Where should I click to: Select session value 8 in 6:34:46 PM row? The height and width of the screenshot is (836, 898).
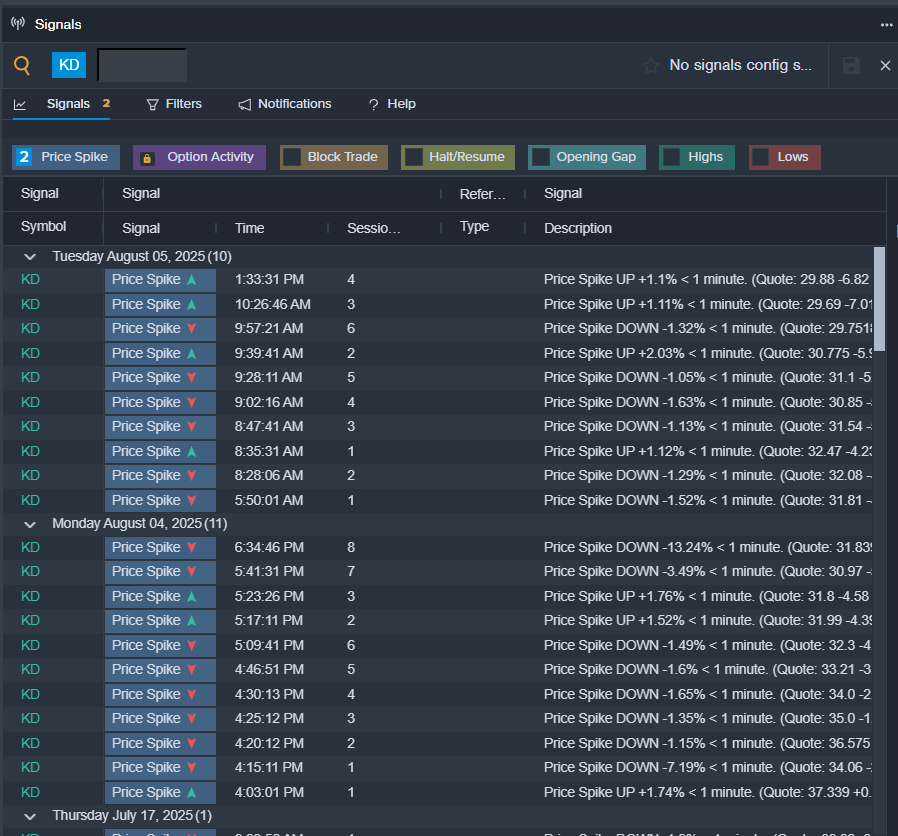tap(351, 547)
